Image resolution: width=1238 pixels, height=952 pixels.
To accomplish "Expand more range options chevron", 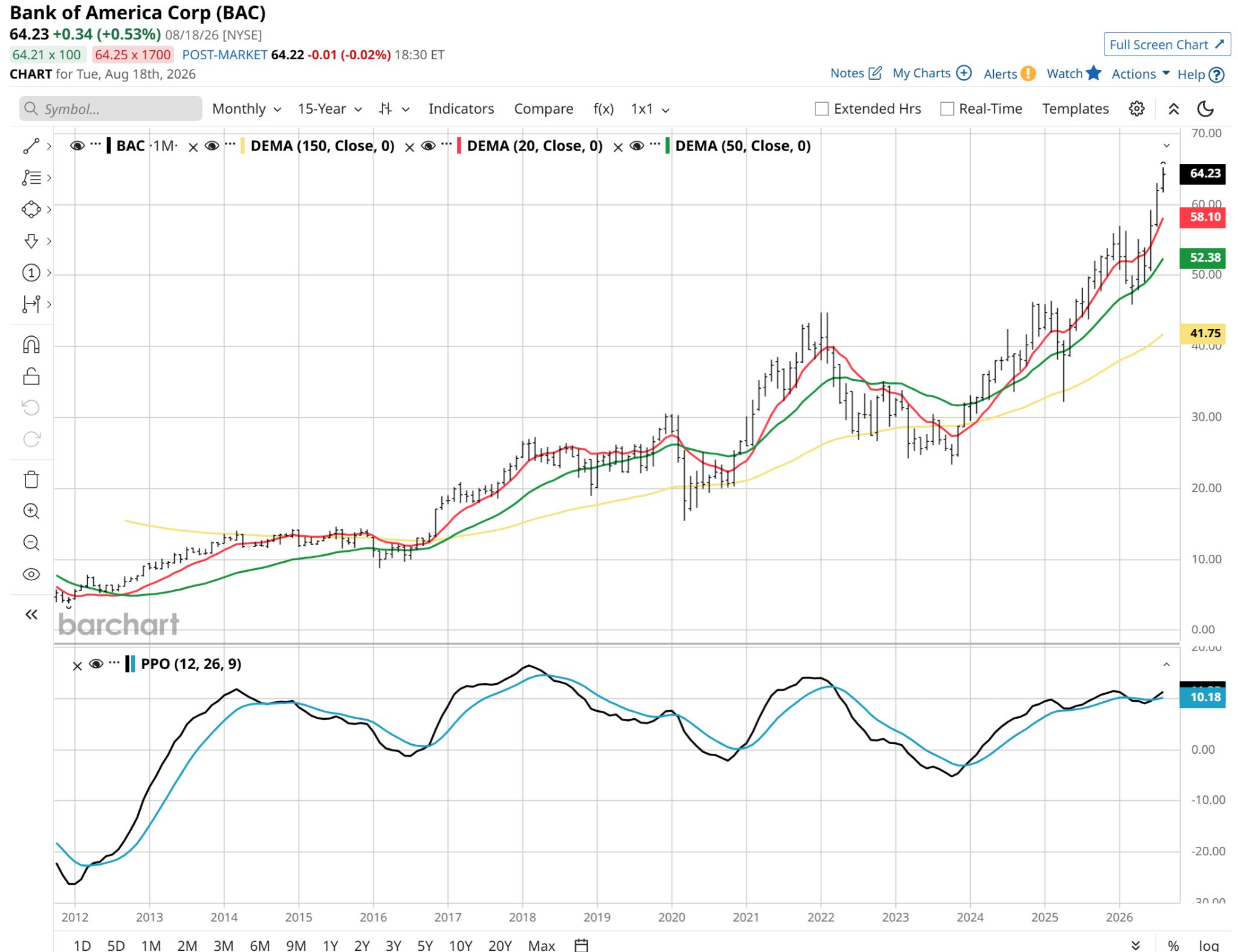I will pos(1136,945).
